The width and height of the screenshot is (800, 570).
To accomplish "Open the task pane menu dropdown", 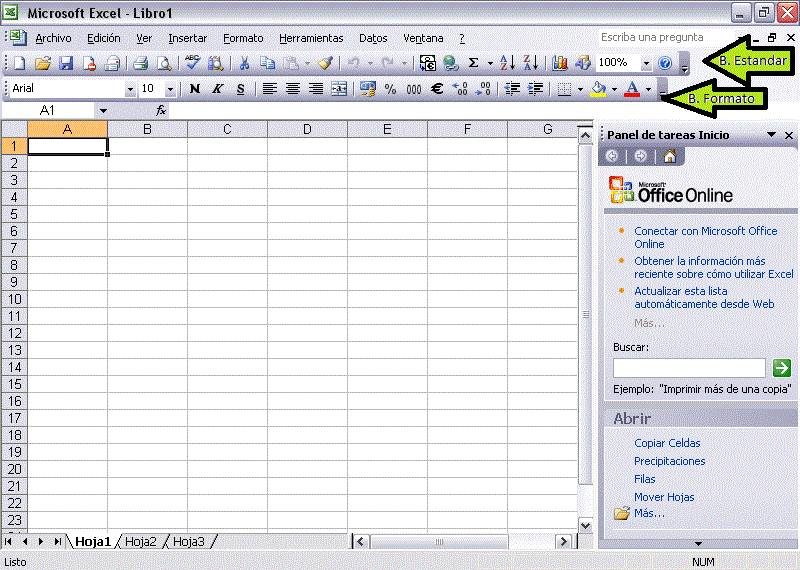I will tap(771, 135).
